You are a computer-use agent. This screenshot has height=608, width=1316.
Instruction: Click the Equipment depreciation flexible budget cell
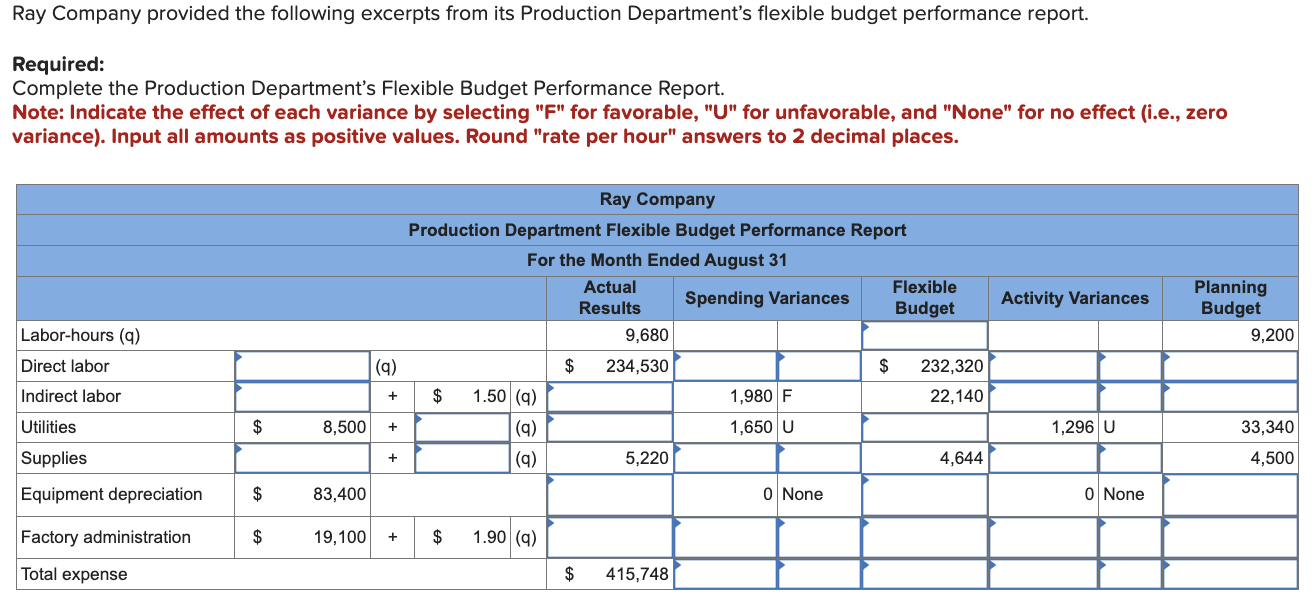[x=922, y=493]
